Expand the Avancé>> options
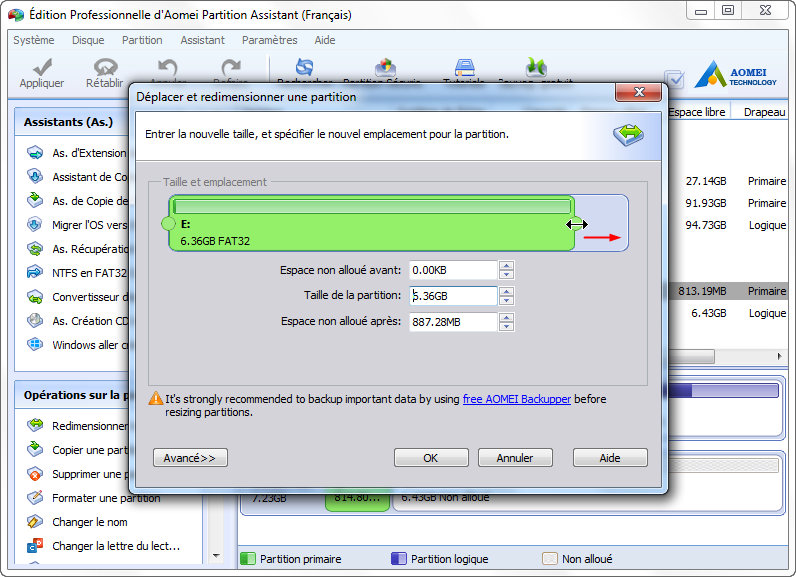Screen dimensions: 796x577 [x=190, y=458]
